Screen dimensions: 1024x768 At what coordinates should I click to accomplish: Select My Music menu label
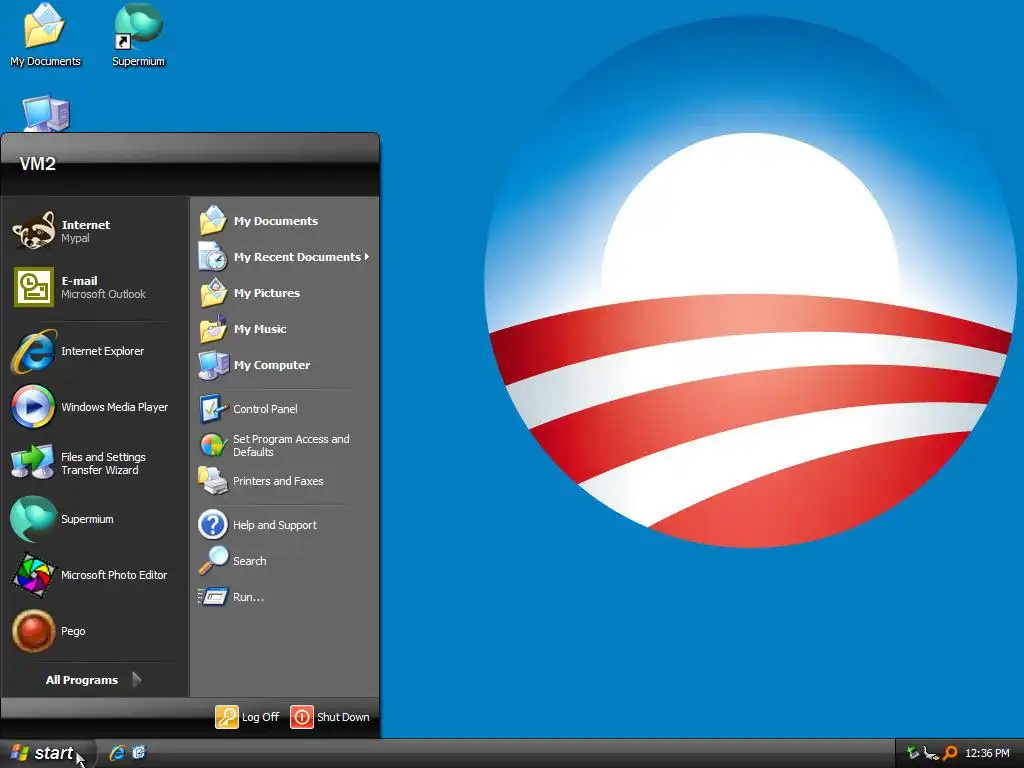(260, 329)
